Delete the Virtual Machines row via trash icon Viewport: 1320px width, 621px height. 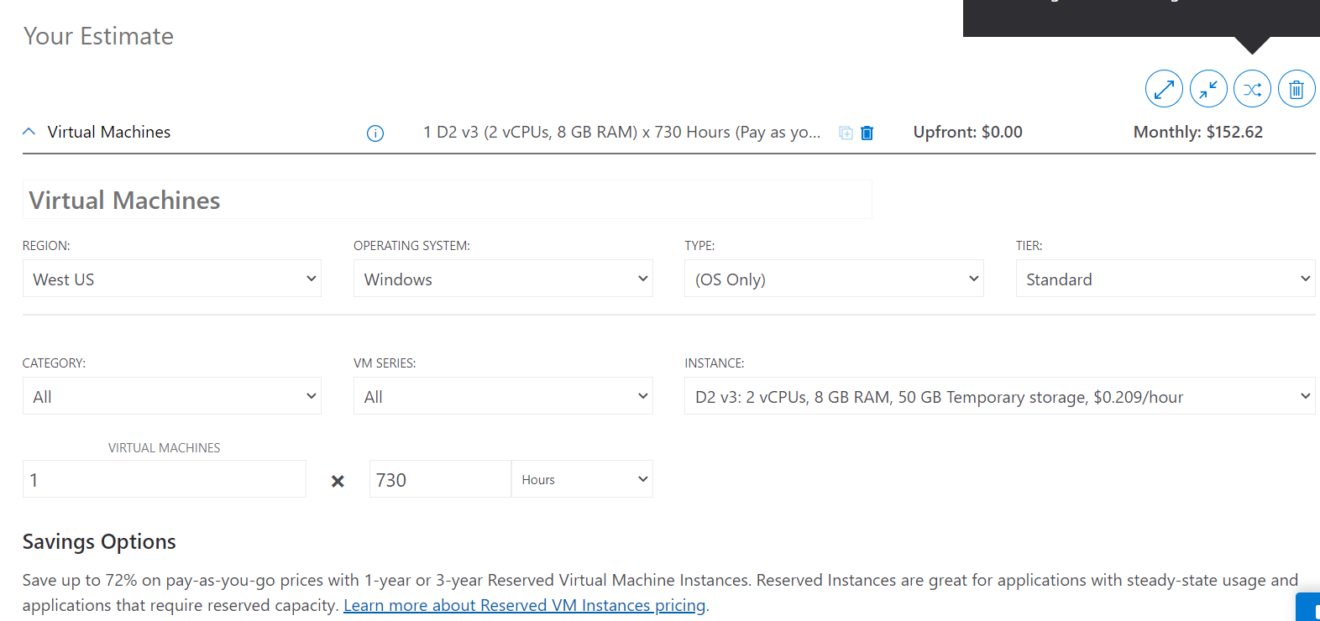point(867,133)
